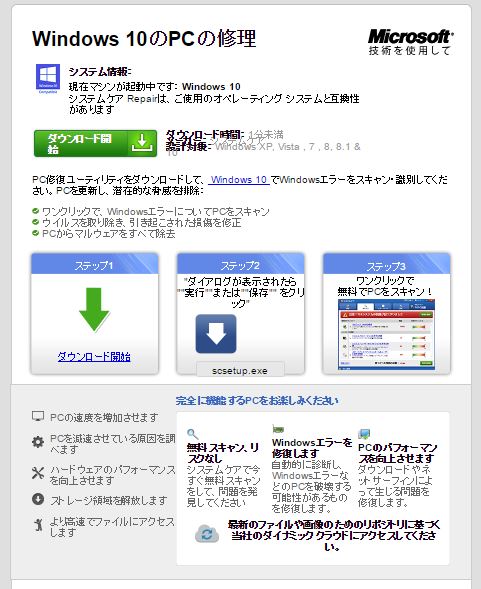Click the download circle icon for storage
Viewport: 481px width, 589px height.
pos(38,499)
